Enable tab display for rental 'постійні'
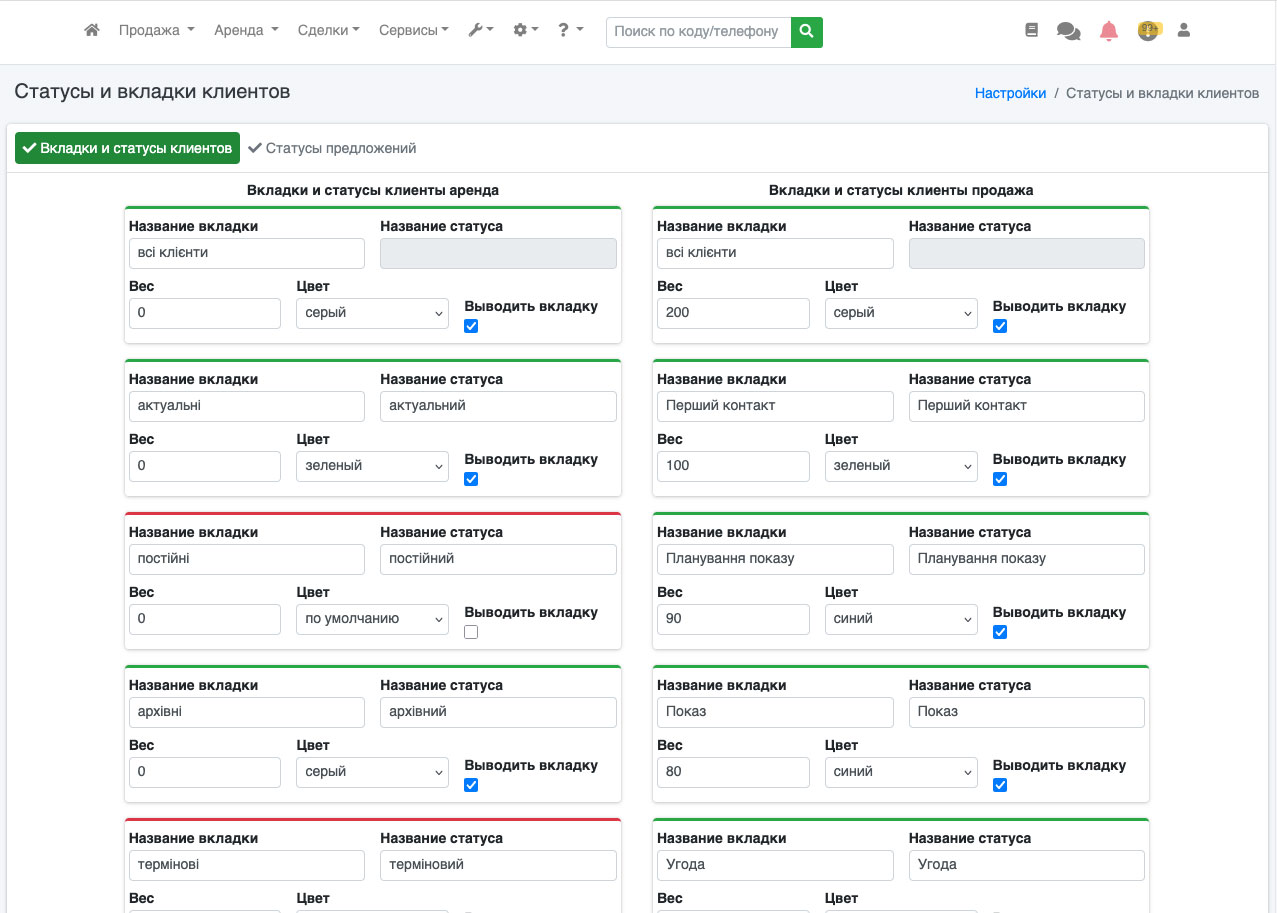Screen dimensions: 1277x913 (x=472, y=632)
